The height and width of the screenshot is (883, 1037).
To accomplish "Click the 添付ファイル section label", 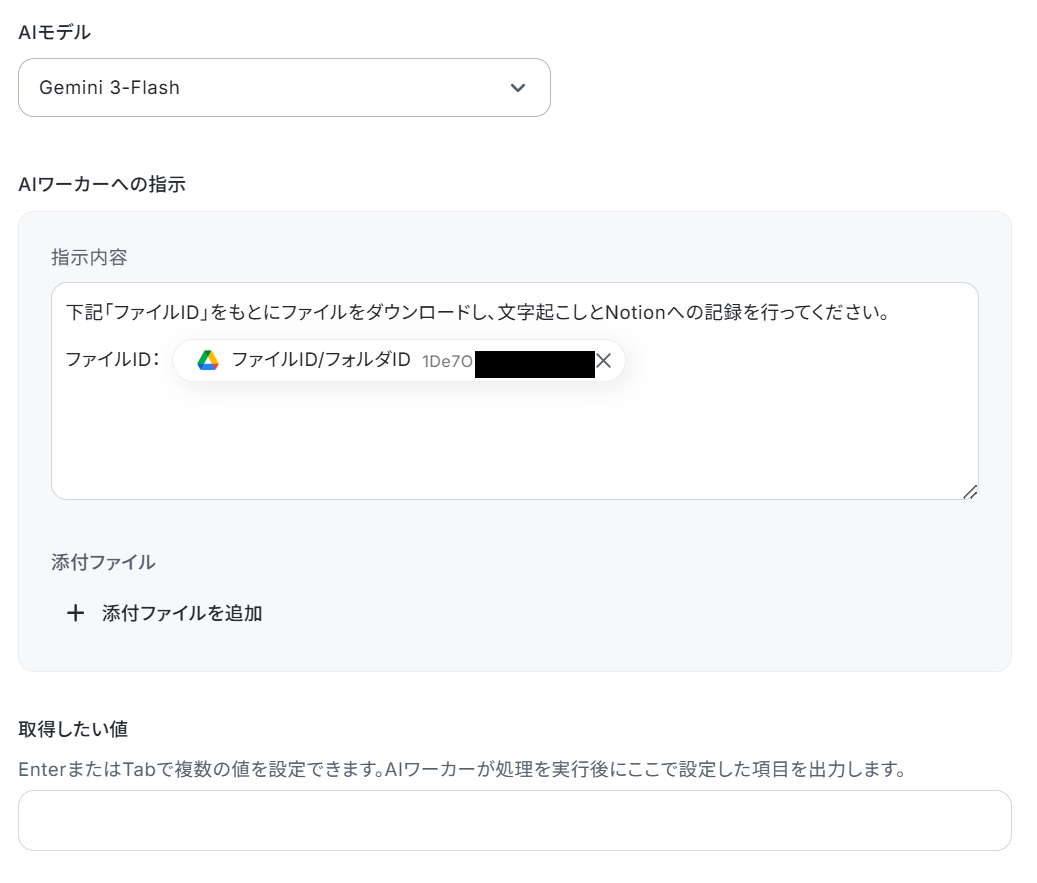I will [103, 562].
